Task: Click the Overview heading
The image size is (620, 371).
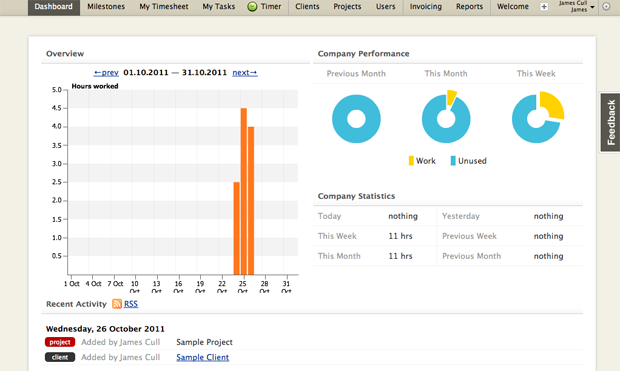Action: pyautogui.click(x=65, y=54)
